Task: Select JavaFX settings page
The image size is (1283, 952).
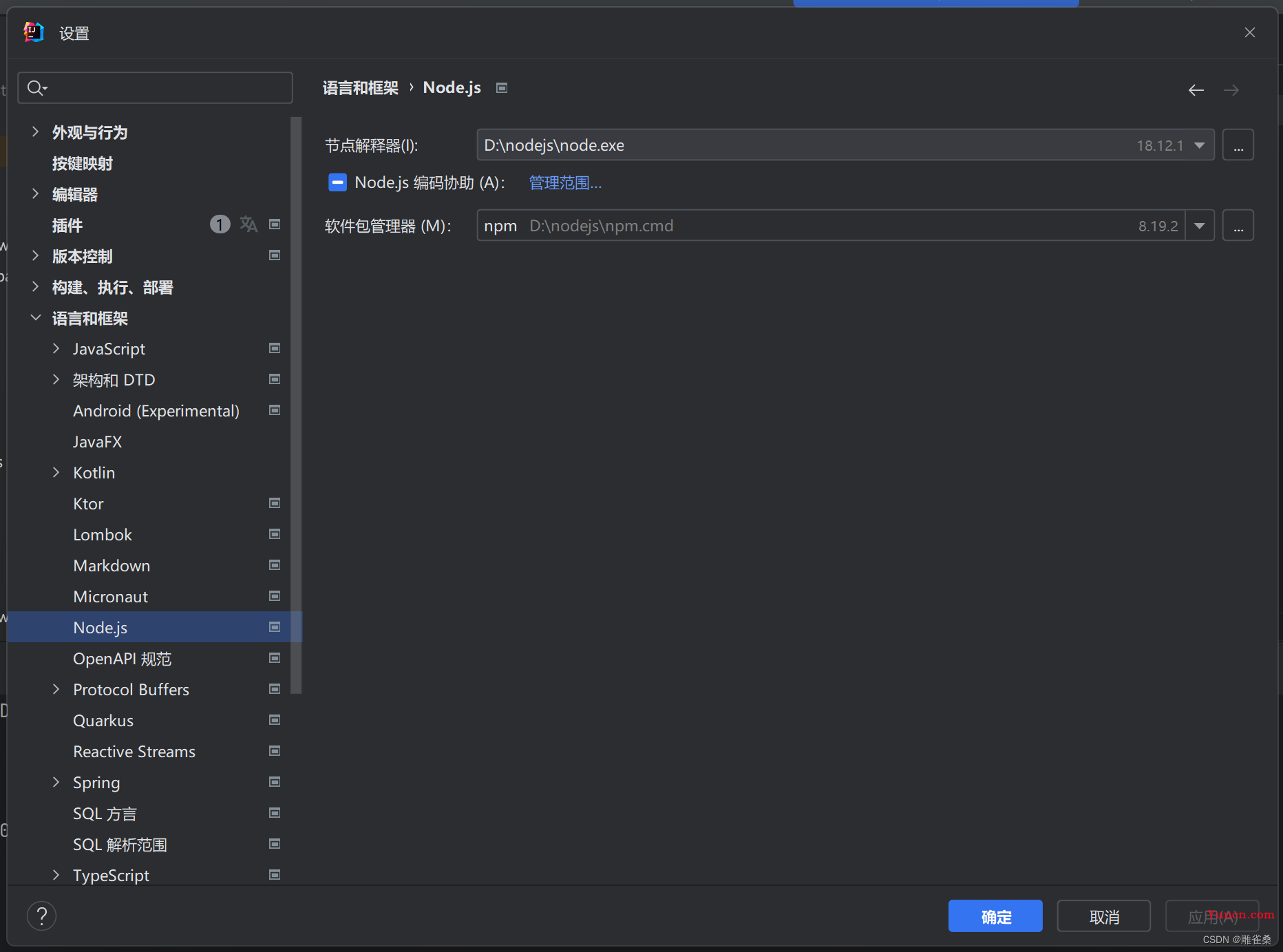Action: coord(98,442)
